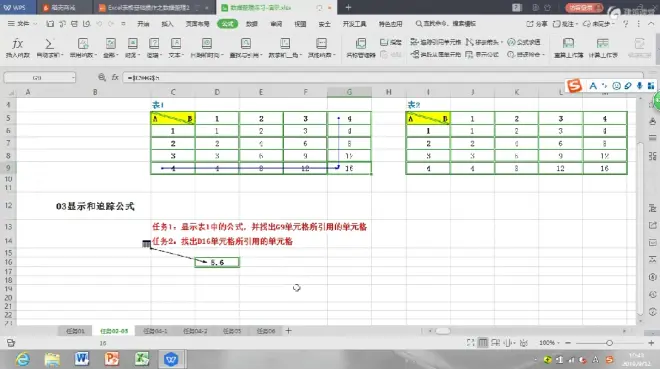Image resolution: width=660 pixels, height=369 pixels.
Task: Click Trace Dependents in the ribbon
Action: pyautogui.click(x=435, y=54)
